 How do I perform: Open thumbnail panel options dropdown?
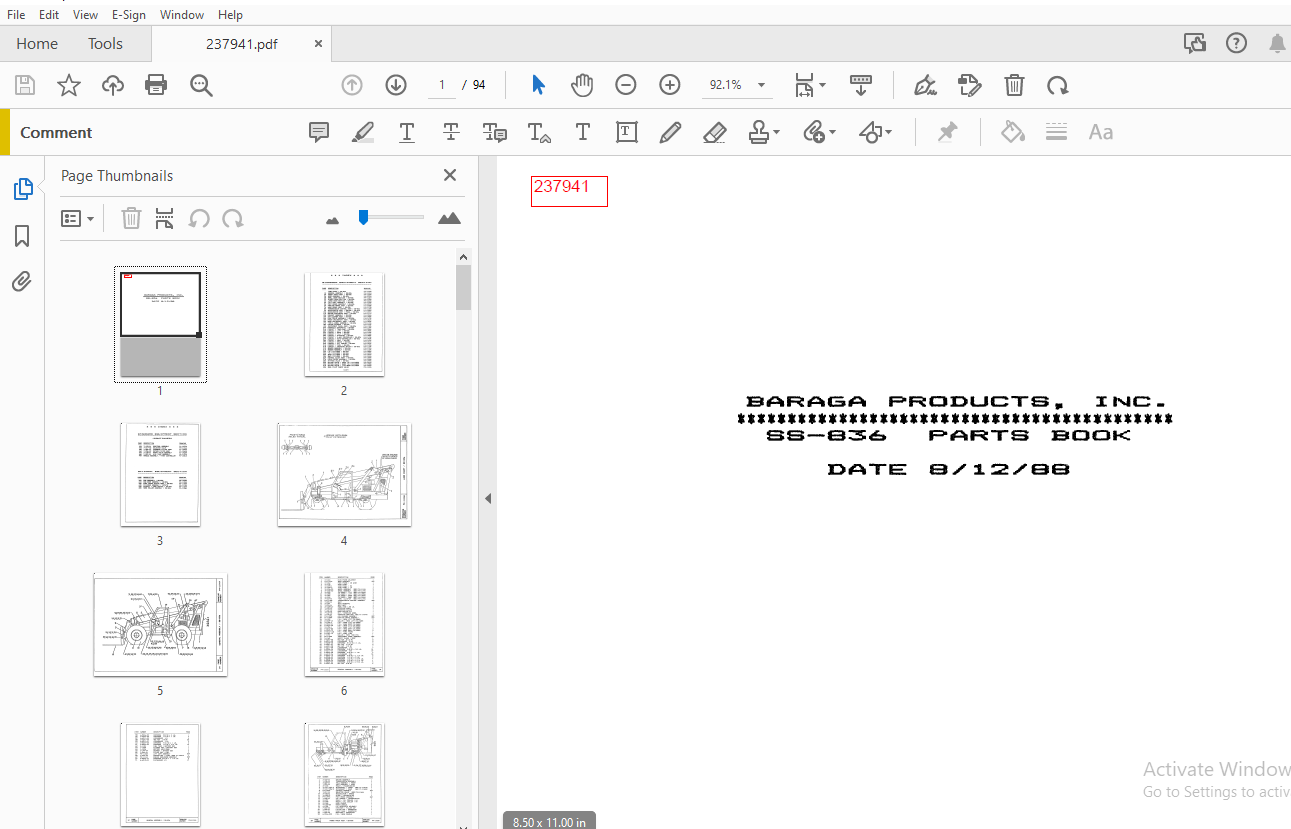click(78, 218)
